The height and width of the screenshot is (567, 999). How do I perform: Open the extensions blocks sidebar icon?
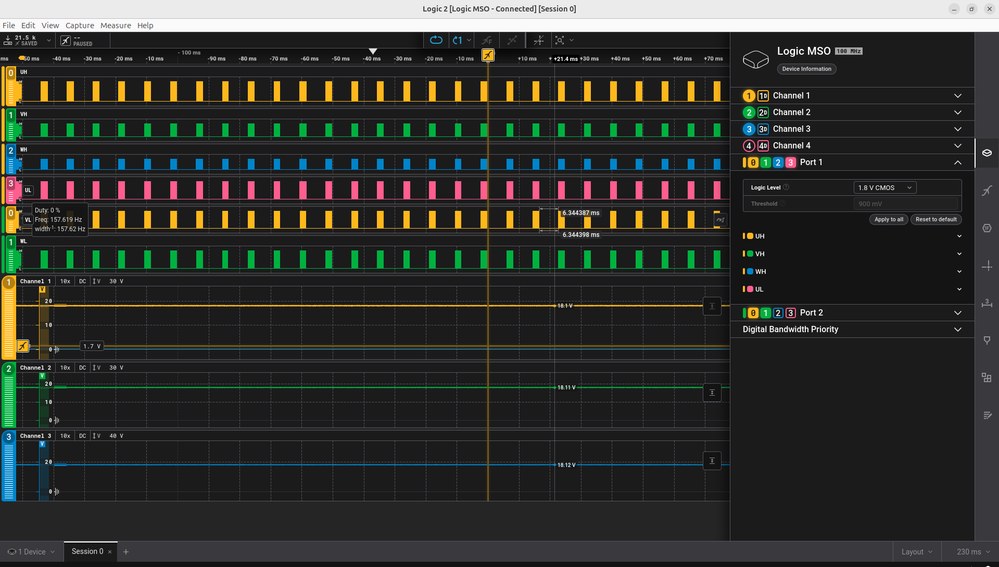986,378
